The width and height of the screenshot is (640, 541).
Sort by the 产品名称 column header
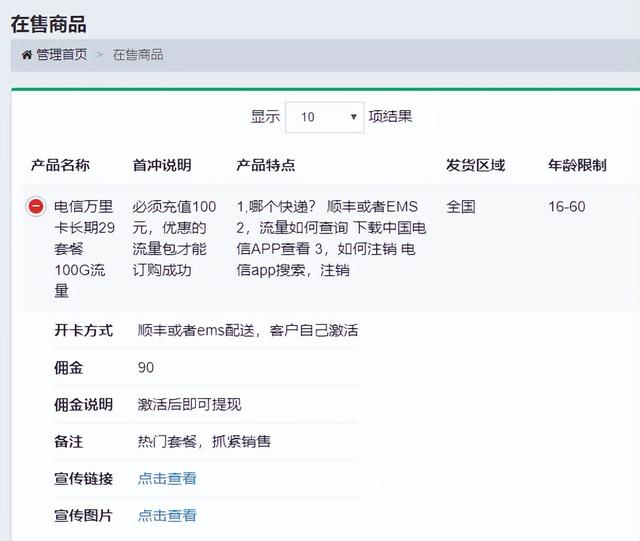point(60,165)
